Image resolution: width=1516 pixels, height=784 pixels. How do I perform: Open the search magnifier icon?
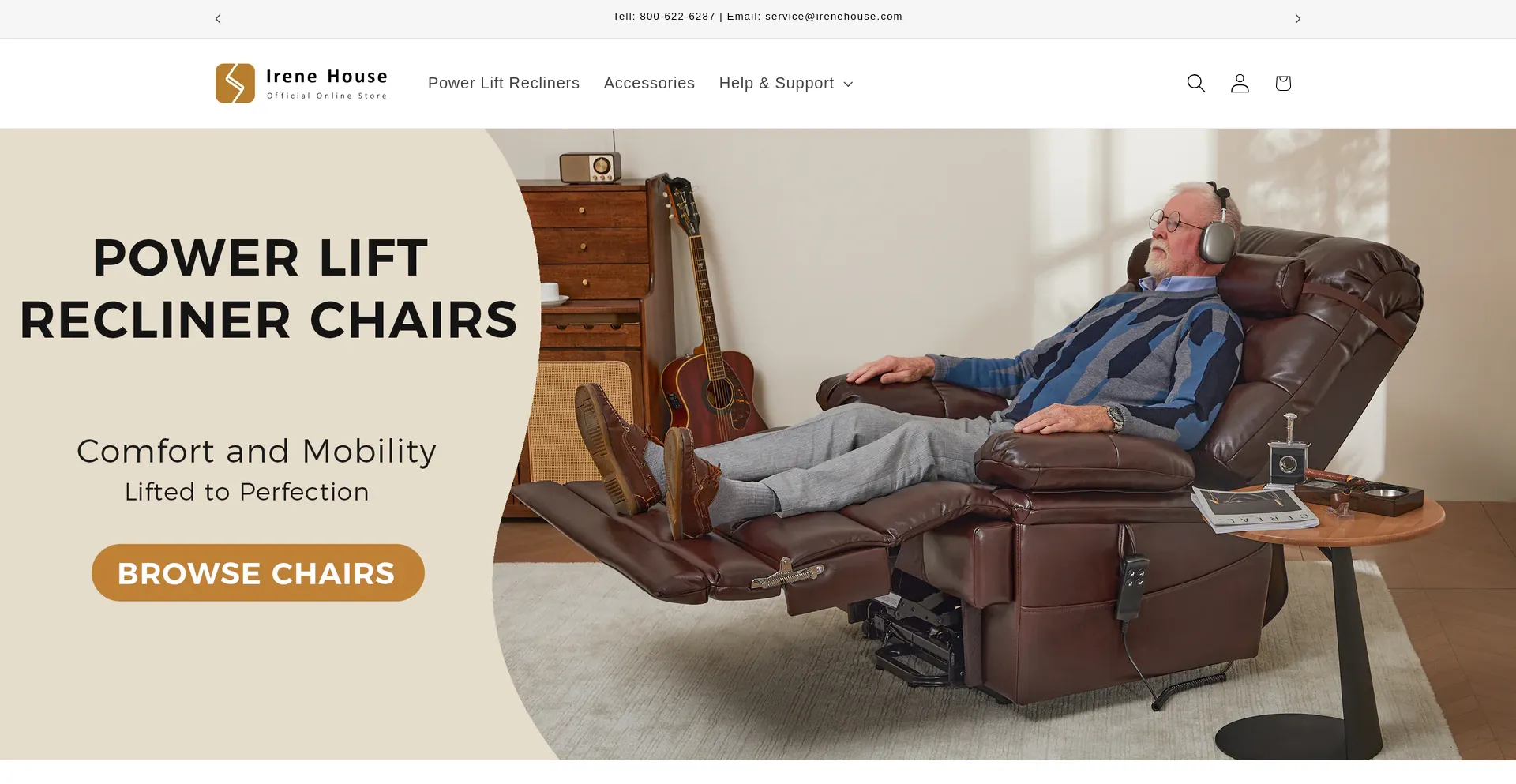1196,83
